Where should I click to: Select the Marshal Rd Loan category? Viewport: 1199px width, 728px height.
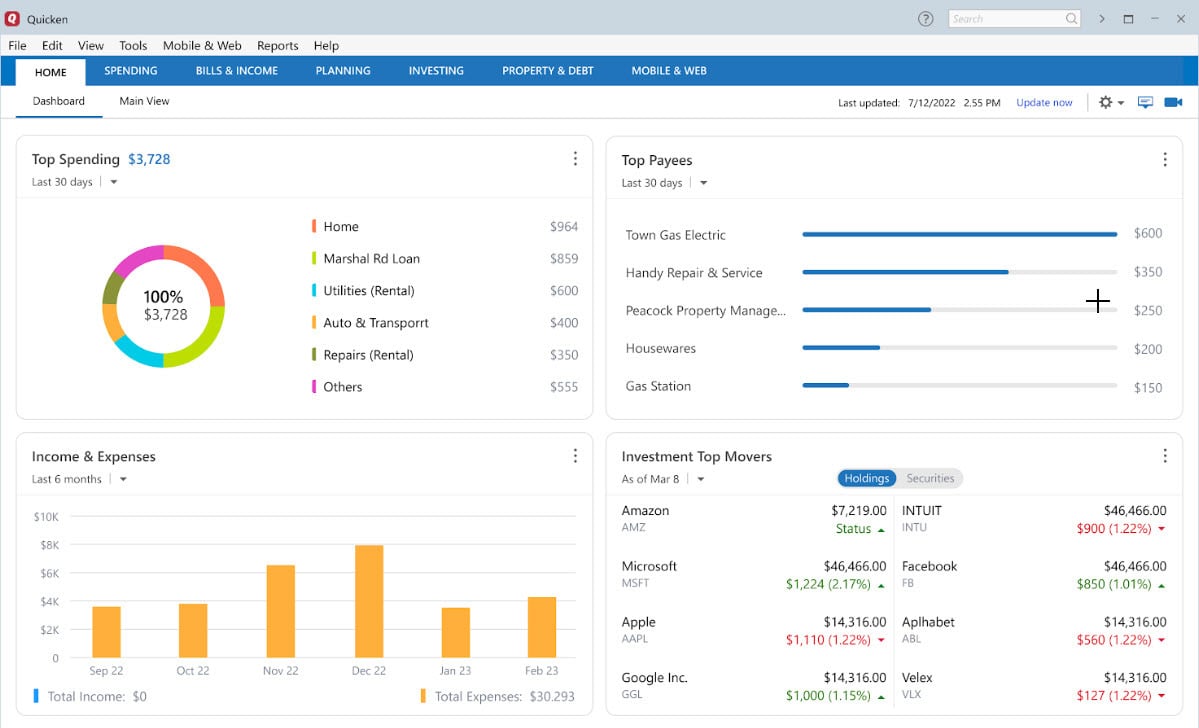coord(372,258)
